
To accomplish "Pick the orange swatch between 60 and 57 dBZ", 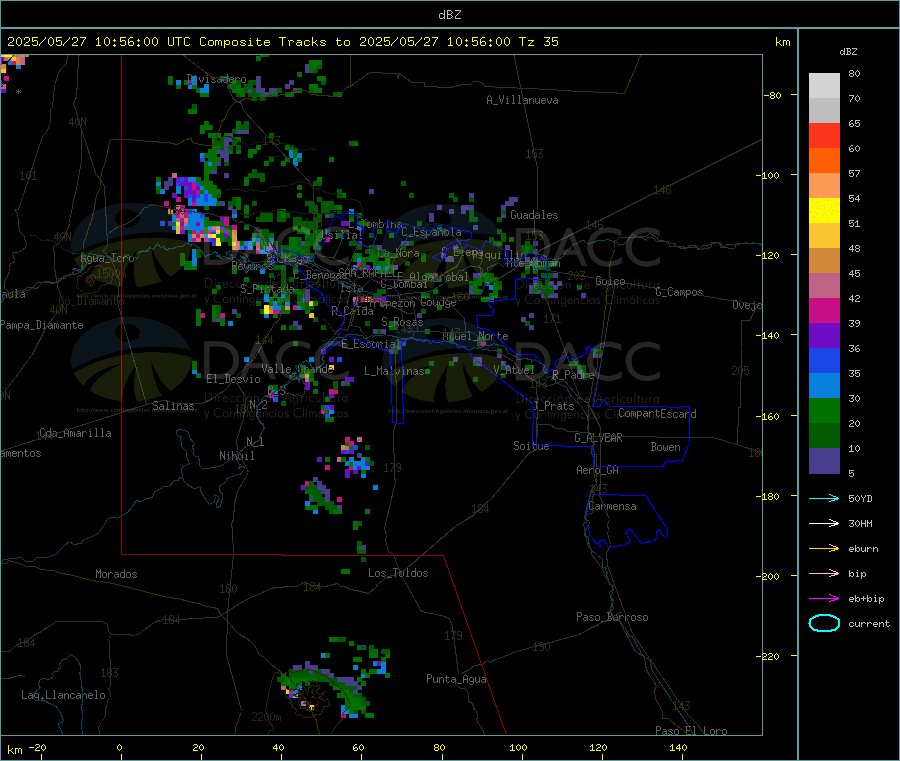I will tap(824, 161).
